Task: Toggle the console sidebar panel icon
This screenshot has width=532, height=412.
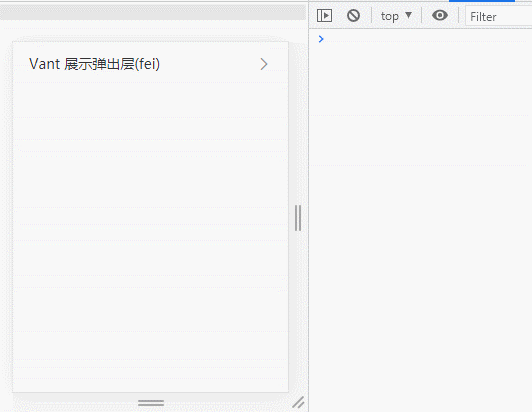Action: (324, 16)
